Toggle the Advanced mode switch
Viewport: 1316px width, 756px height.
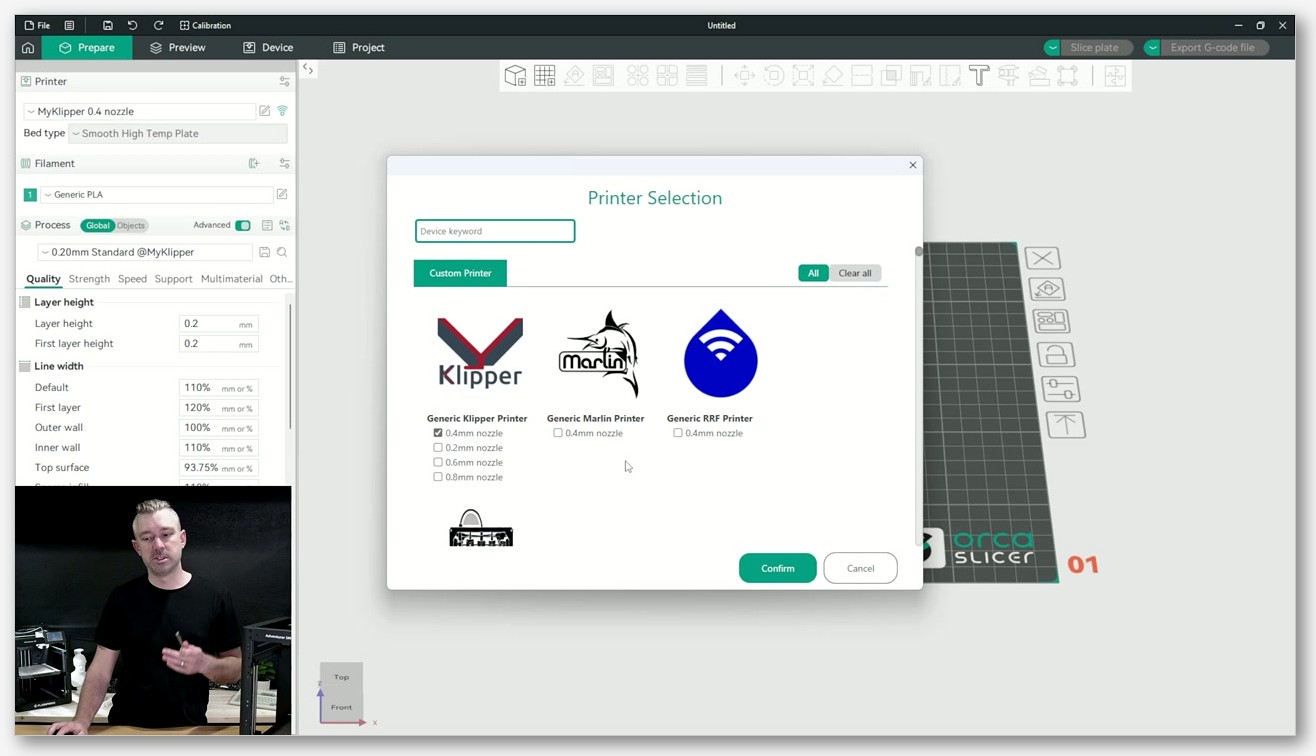click(243, 225)
